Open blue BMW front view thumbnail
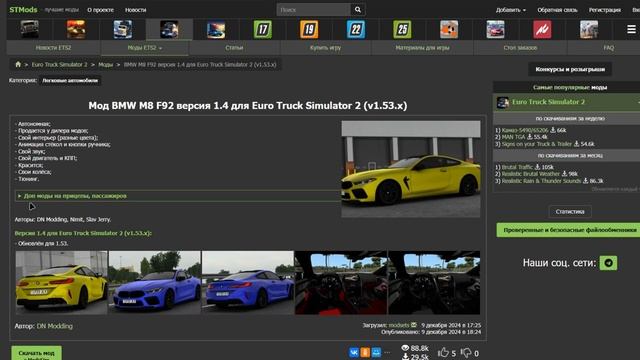640x360 pixels. coord(155,282)
